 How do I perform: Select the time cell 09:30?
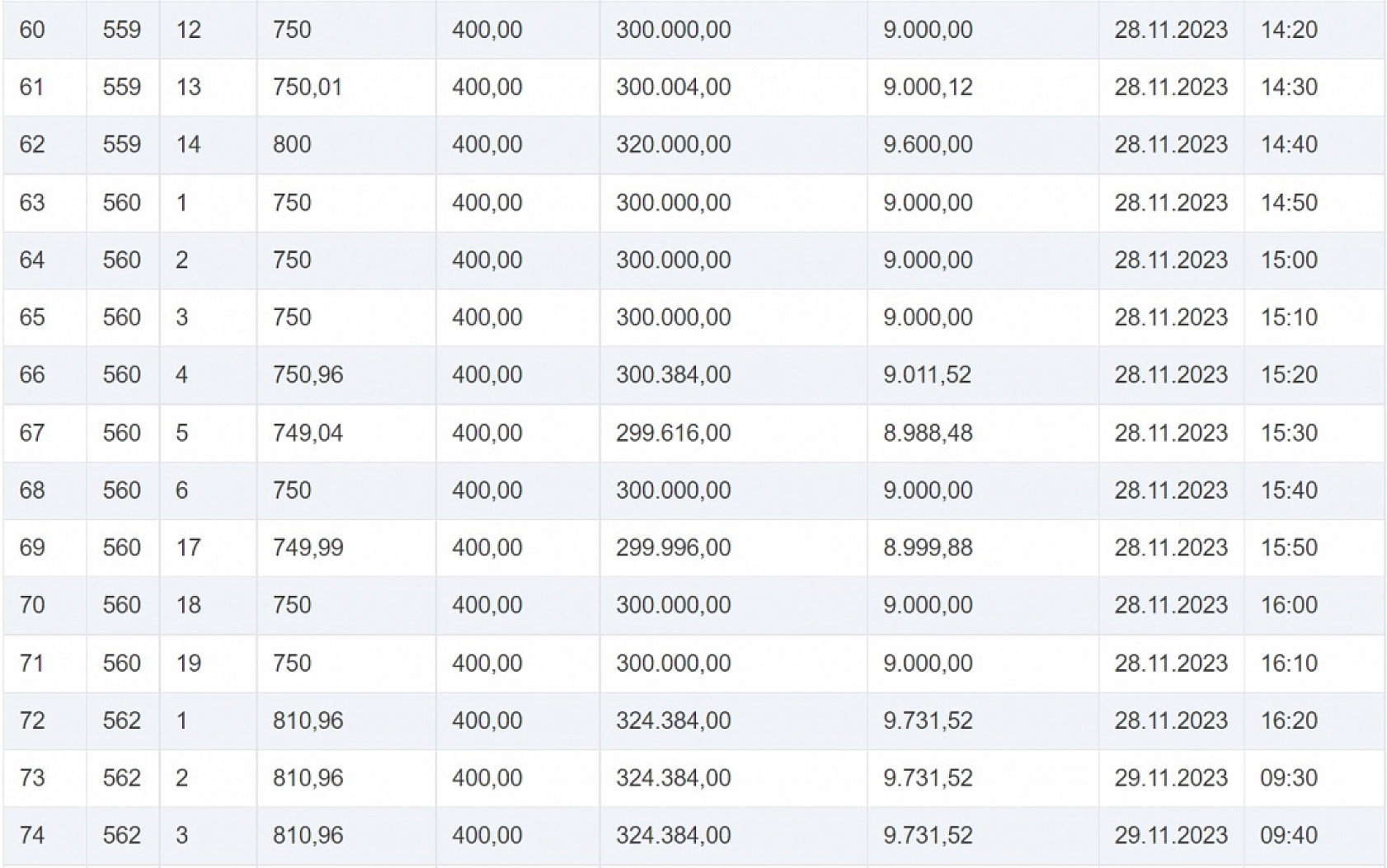click(1289, 778)
